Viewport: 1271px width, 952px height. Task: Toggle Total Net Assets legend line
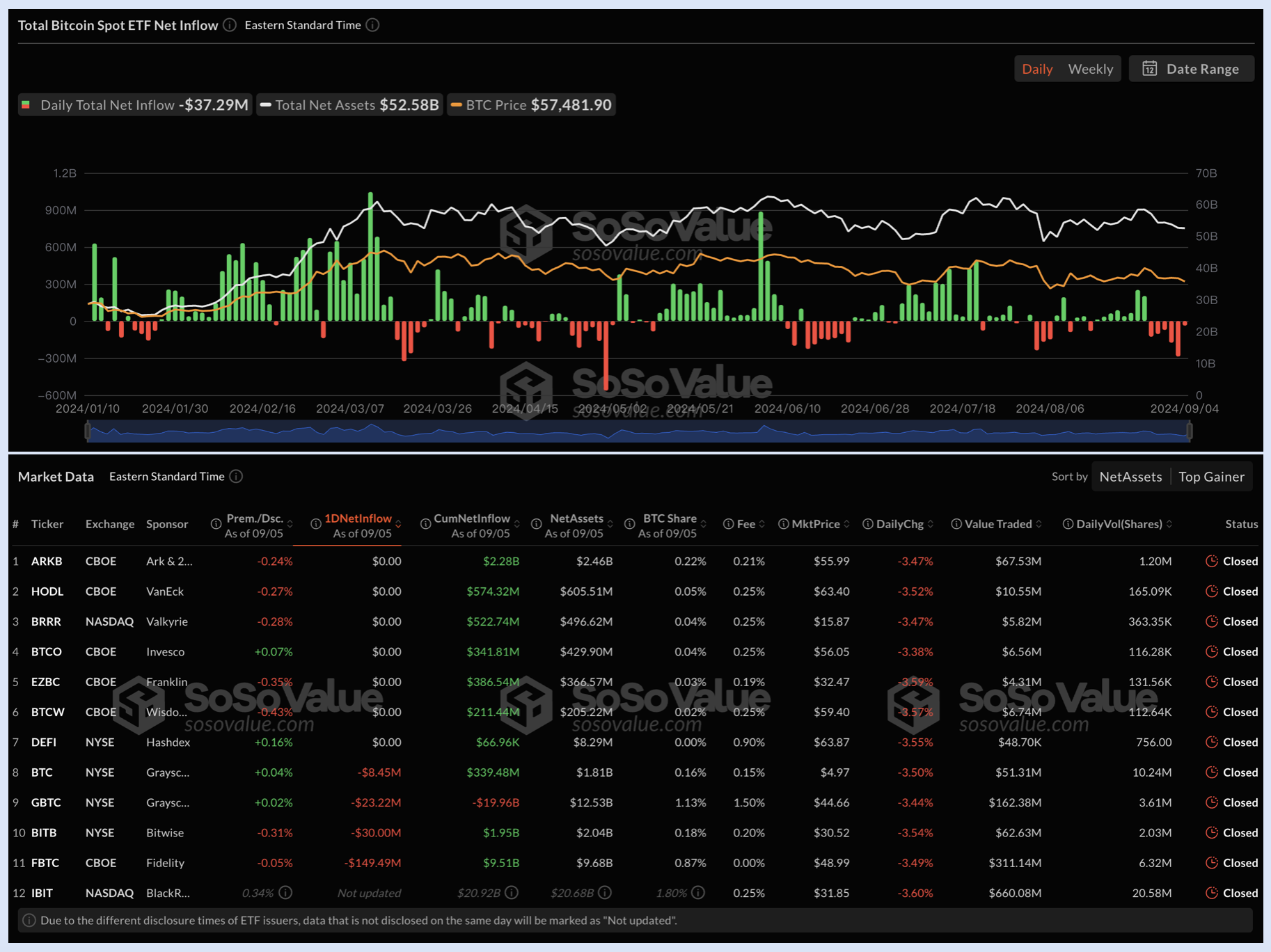[349, 105]
